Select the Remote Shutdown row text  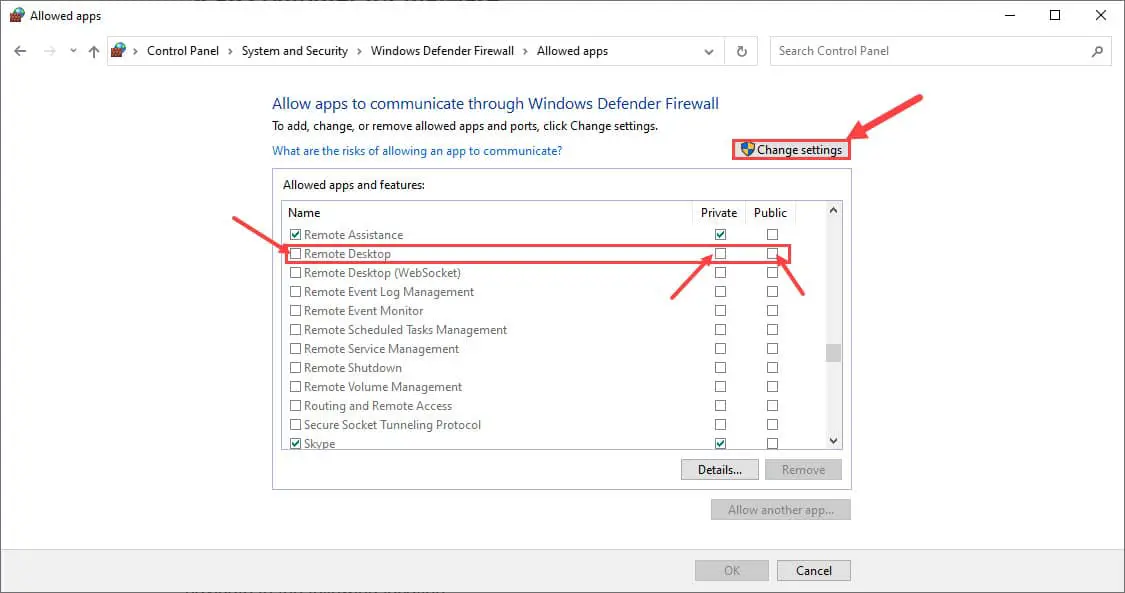point(353,368)
